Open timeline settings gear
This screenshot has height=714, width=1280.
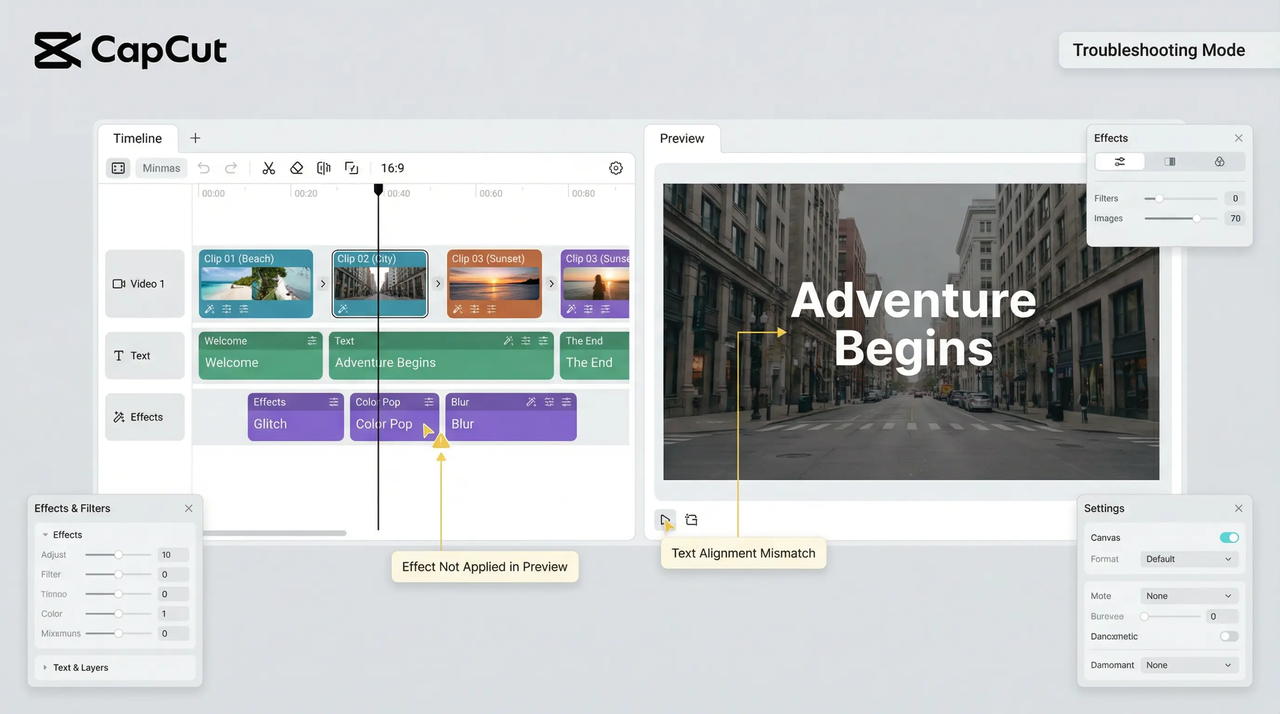pyautogui.click(x=616, y=168)
